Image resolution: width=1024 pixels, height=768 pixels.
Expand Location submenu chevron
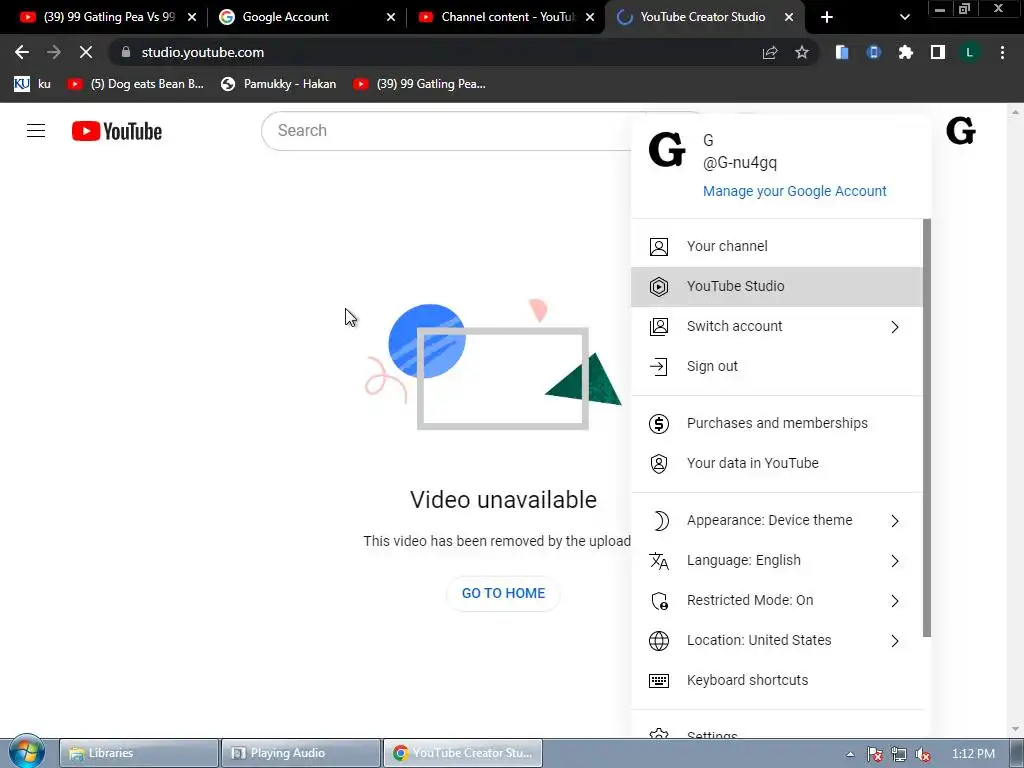point(895,641)
